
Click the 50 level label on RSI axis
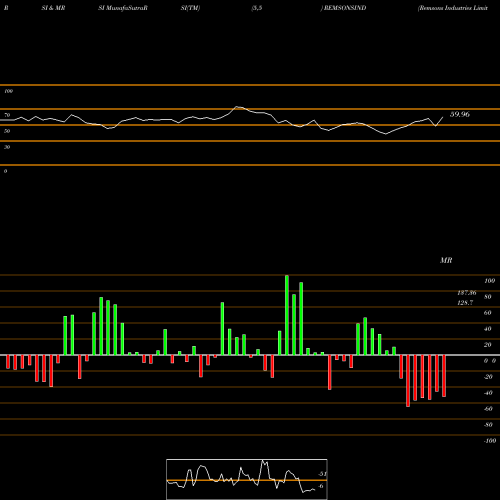click(7, 131)
